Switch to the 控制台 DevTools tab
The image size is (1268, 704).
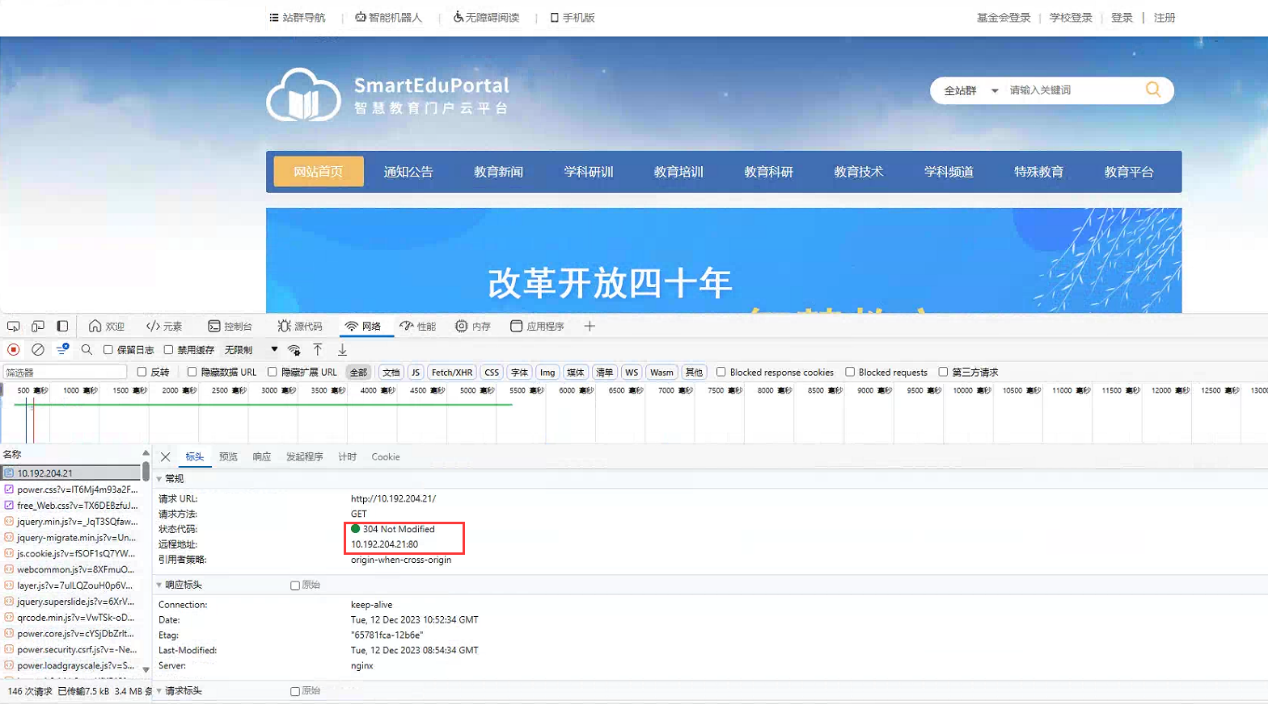pos(229,326)
